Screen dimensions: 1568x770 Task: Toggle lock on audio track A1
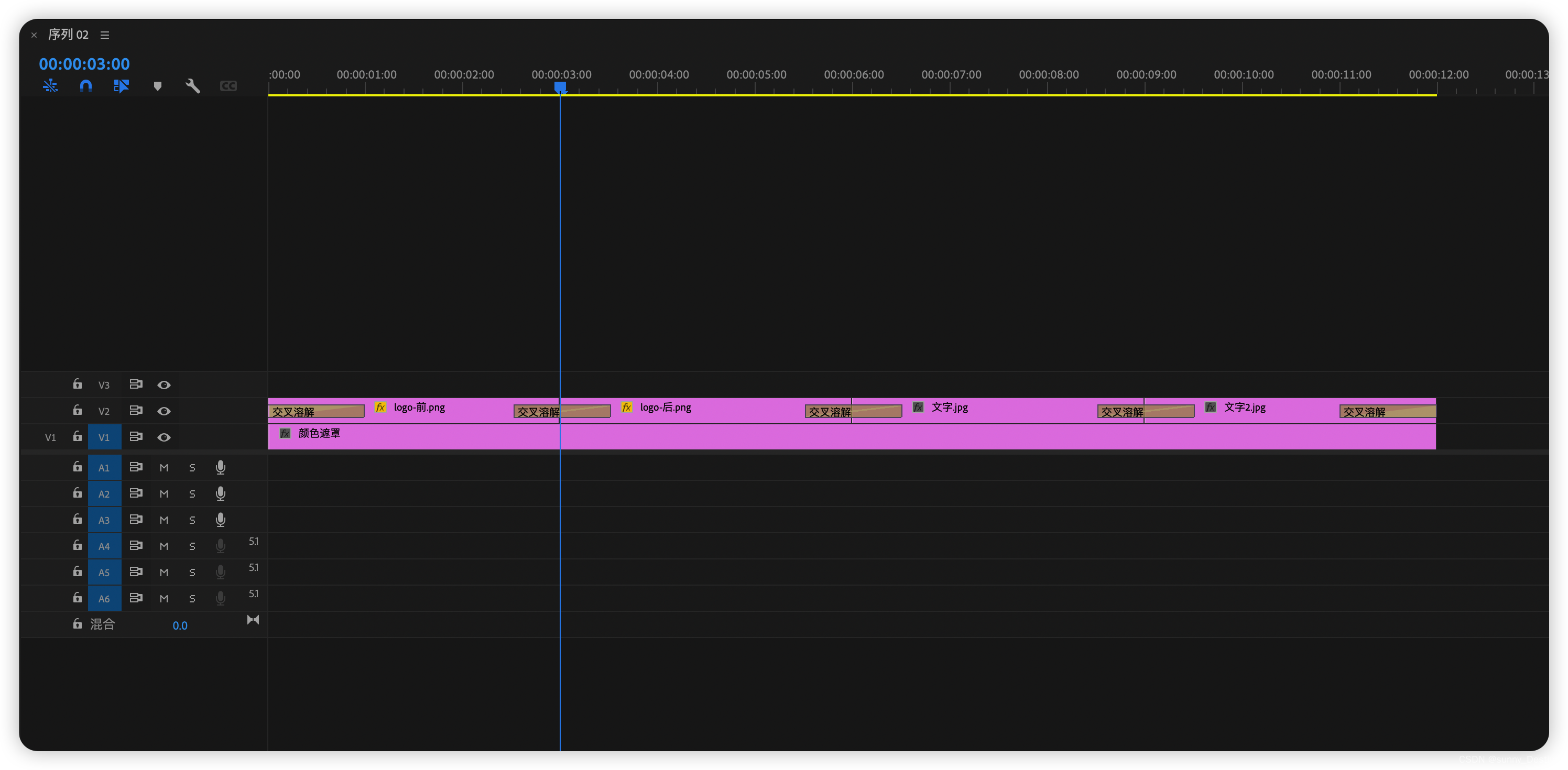pos(78,467)
